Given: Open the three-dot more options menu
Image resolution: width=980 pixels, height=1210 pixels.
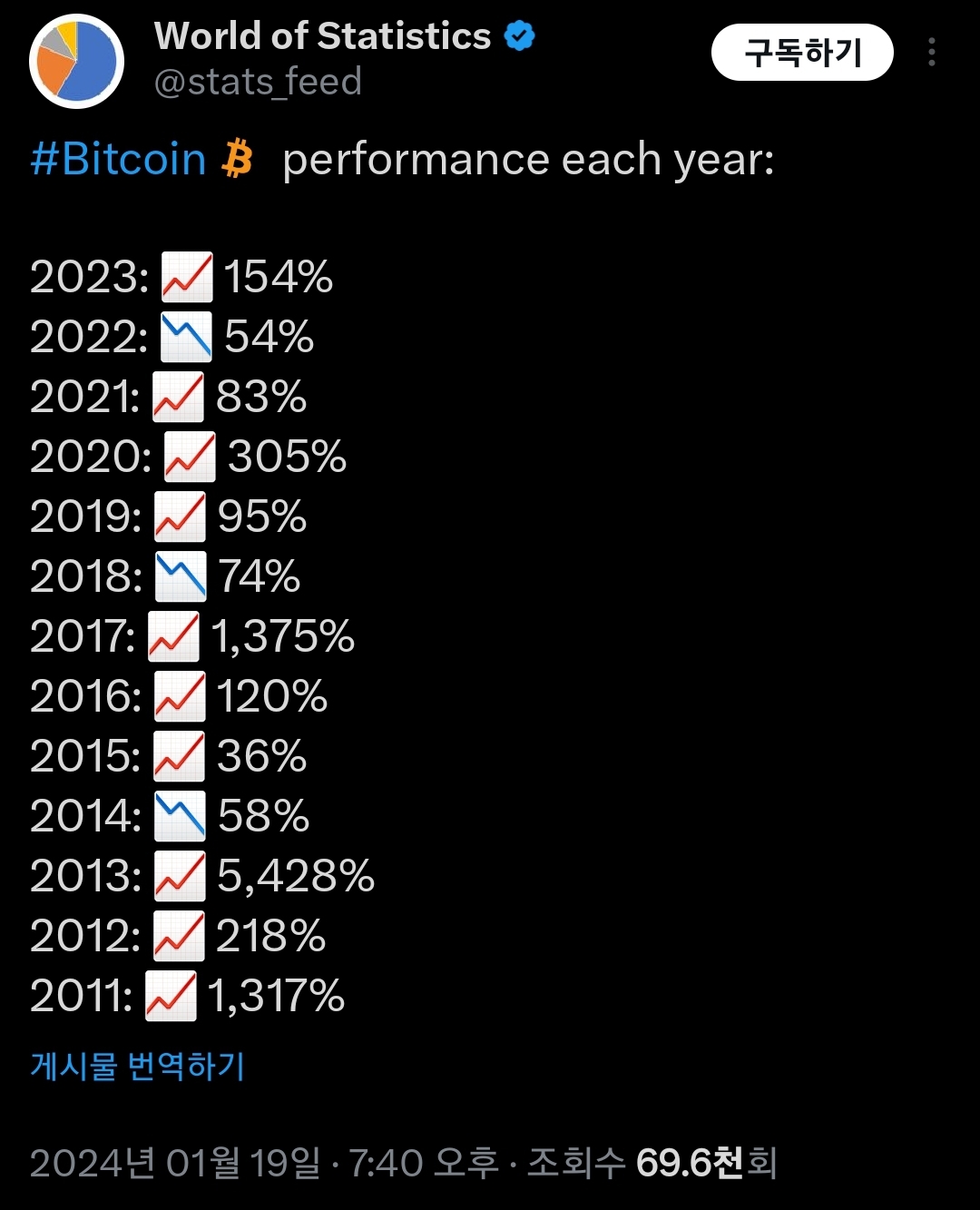Looking at the screenshot, I should click(931, 53).
